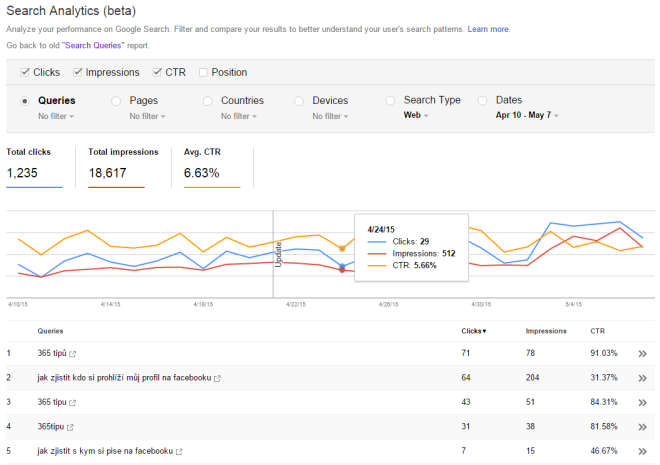Image resolution: width=660 pixels, height=465 pixels.
Task: Click the Total clicks summary box
Action: (34, 167)
